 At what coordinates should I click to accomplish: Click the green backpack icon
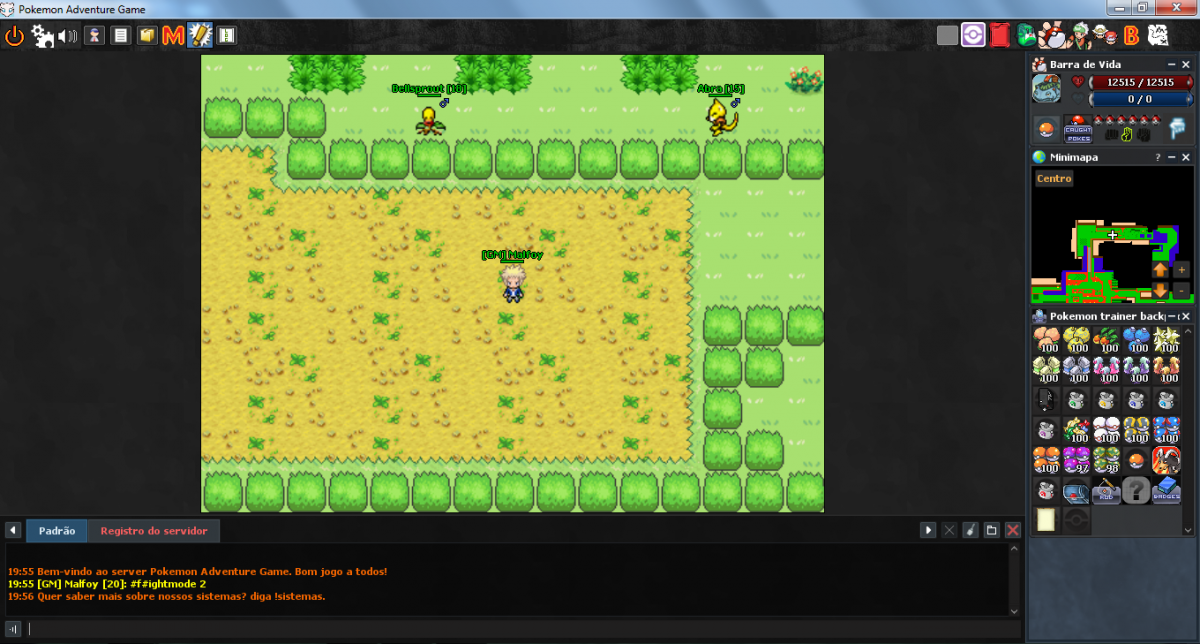point(1026,36)
